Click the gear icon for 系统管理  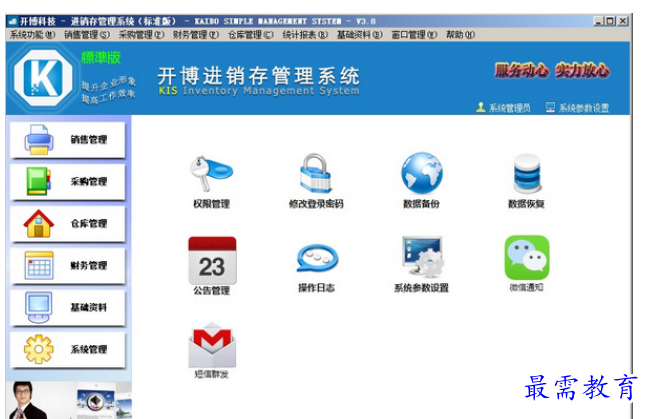pyautogui.click(x=39, y=349)
